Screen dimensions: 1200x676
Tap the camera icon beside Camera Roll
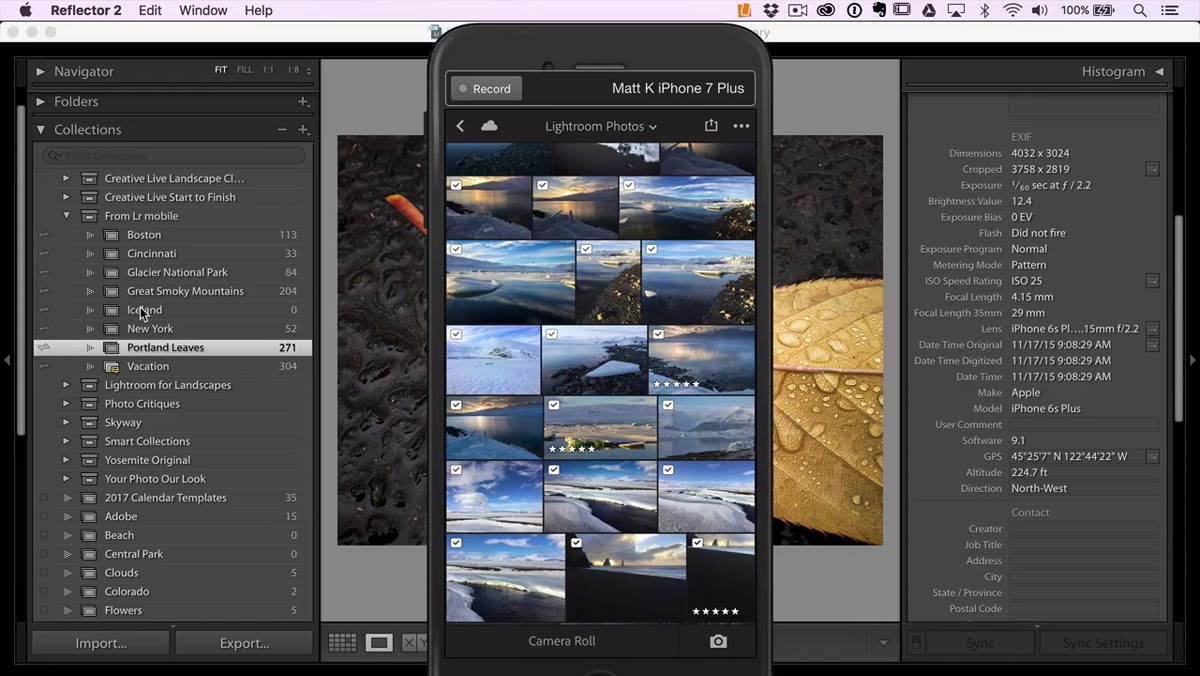coord(718,641)
